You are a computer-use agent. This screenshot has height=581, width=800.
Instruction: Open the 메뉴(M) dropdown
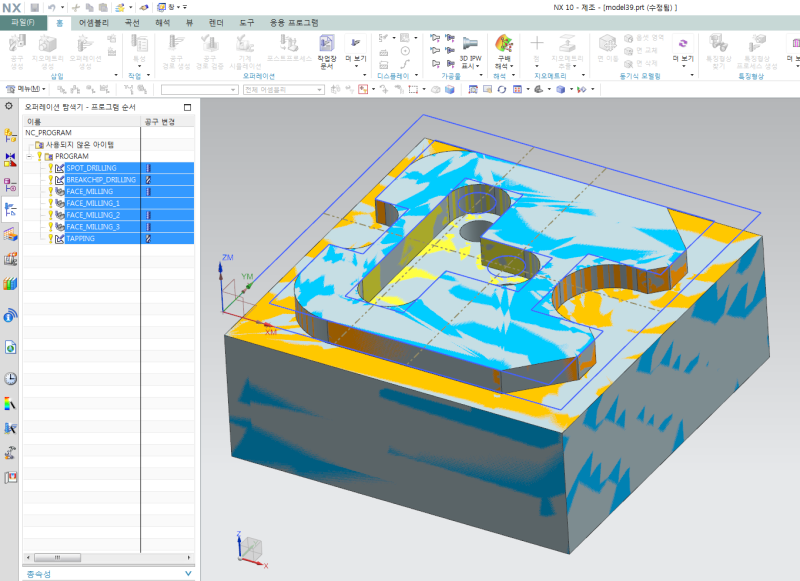[27, 89]
